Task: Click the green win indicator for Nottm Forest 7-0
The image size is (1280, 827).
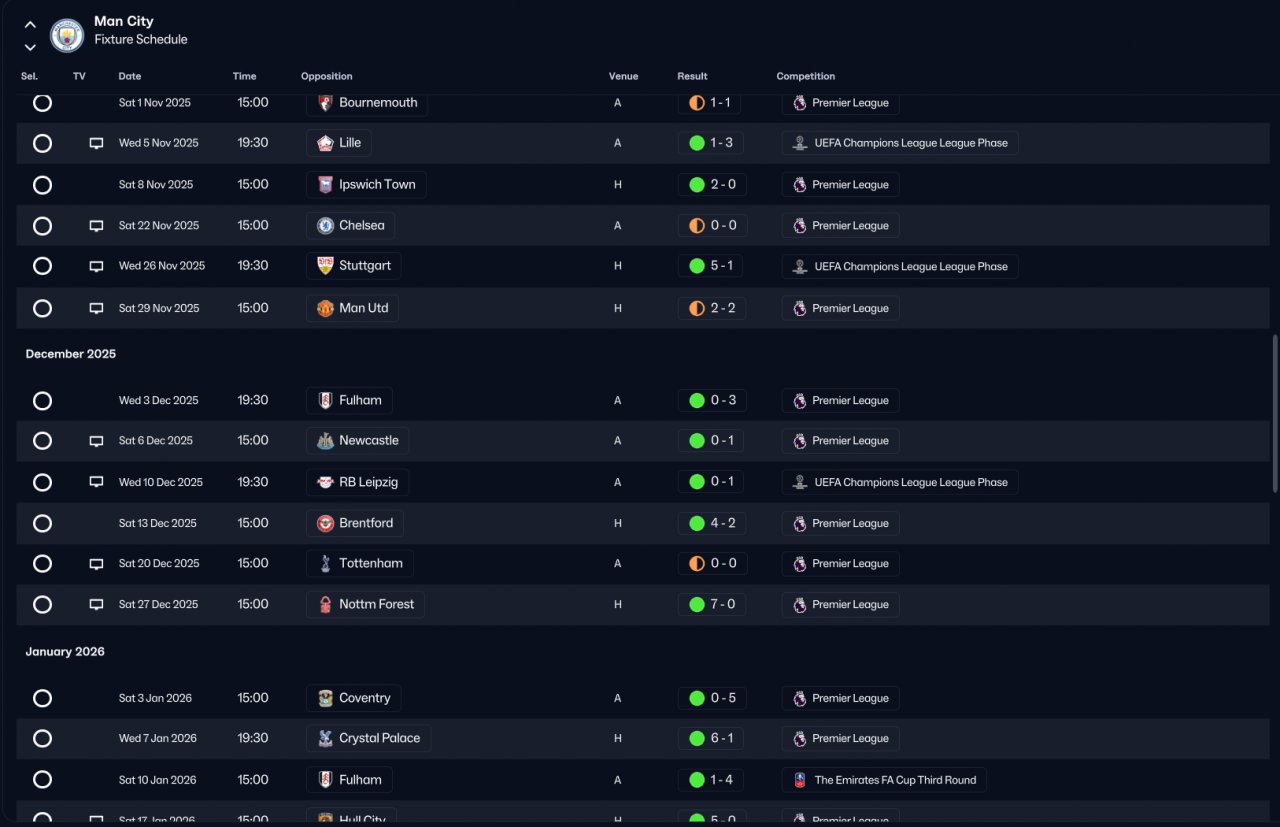Action: click(697, 604)
